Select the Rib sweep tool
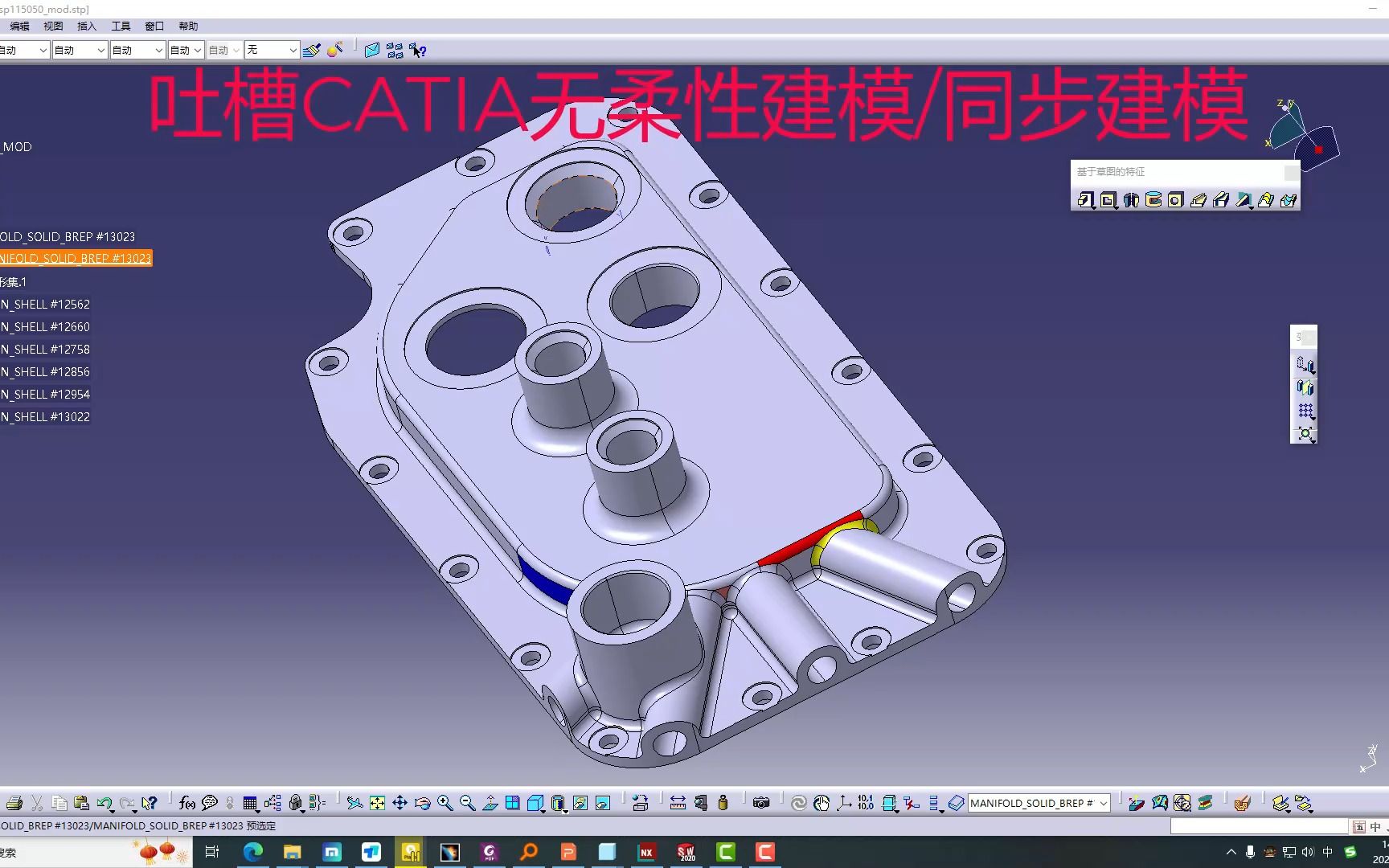This screenshot has height=868, width=1389. coord(1198,200)
